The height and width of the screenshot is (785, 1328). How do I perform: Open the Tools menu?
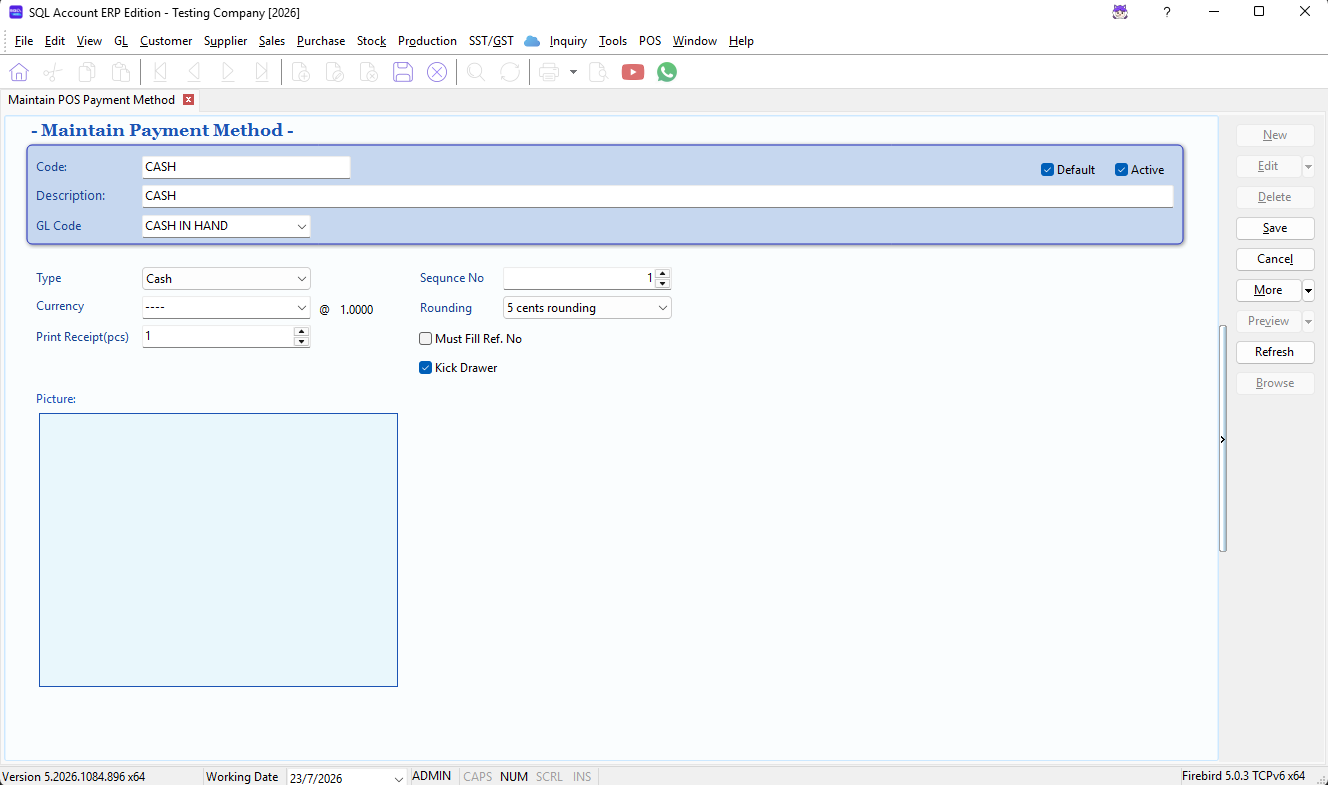click(613, 41)
